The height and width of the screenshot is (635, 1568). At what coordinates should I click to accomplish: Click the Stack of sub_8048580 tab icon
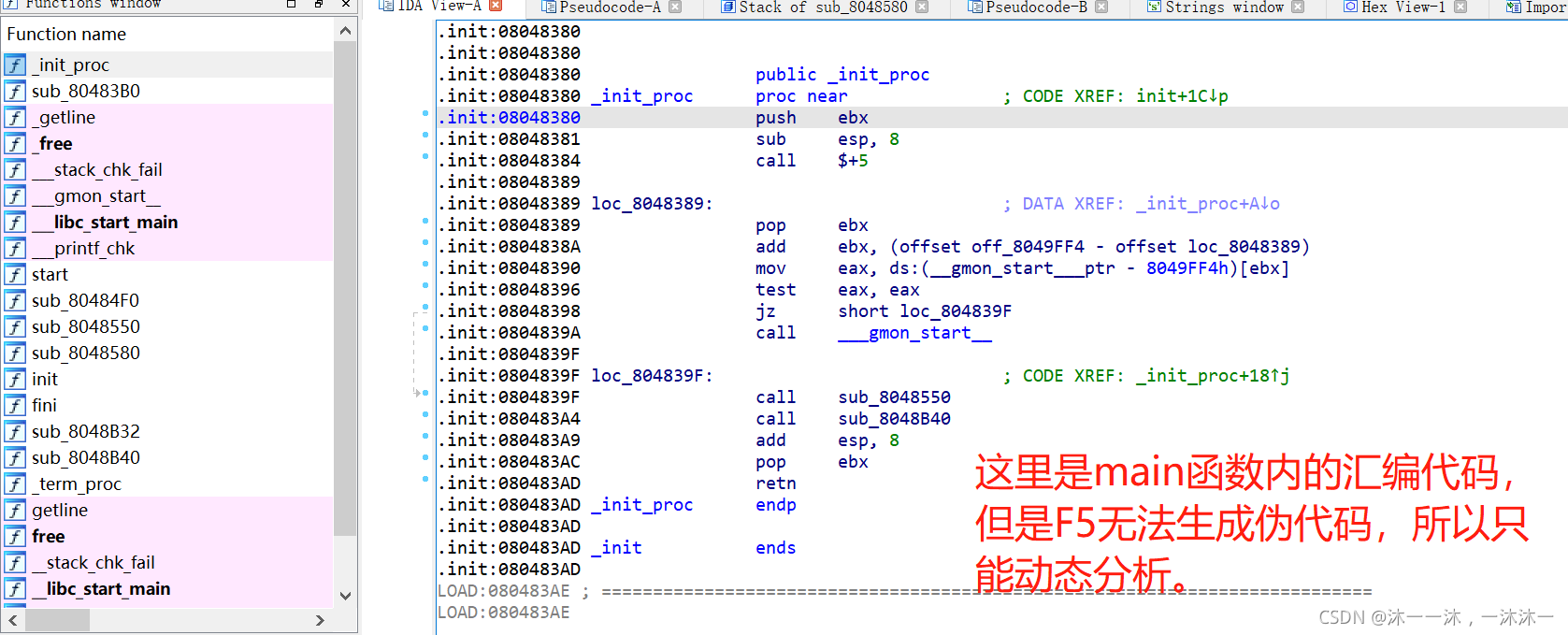[728, 7]
